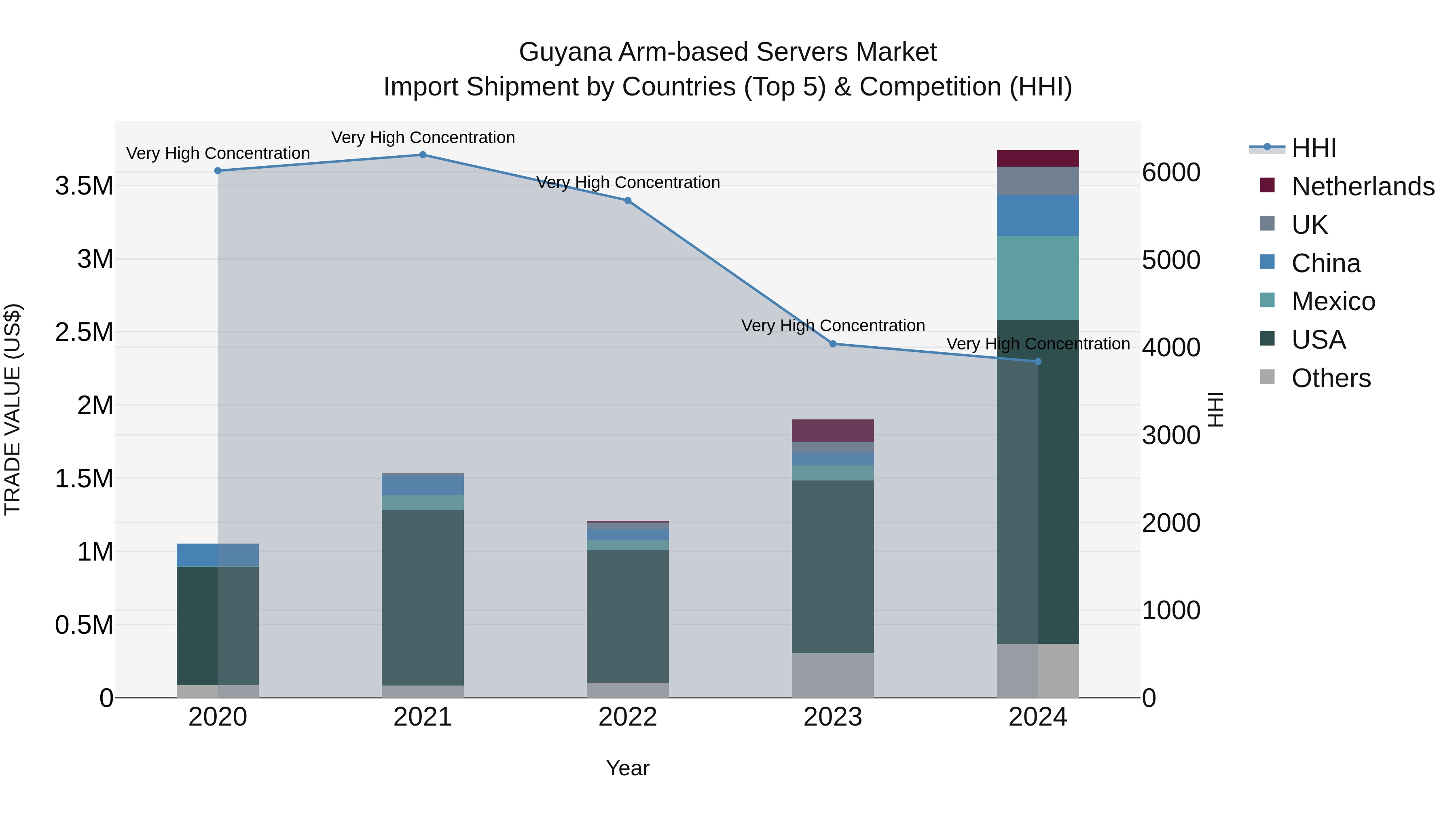This screenshot has width=1456, height=819.
Task: Click the Mexico segment of the 2021 bar
Action: pos(423,502)
